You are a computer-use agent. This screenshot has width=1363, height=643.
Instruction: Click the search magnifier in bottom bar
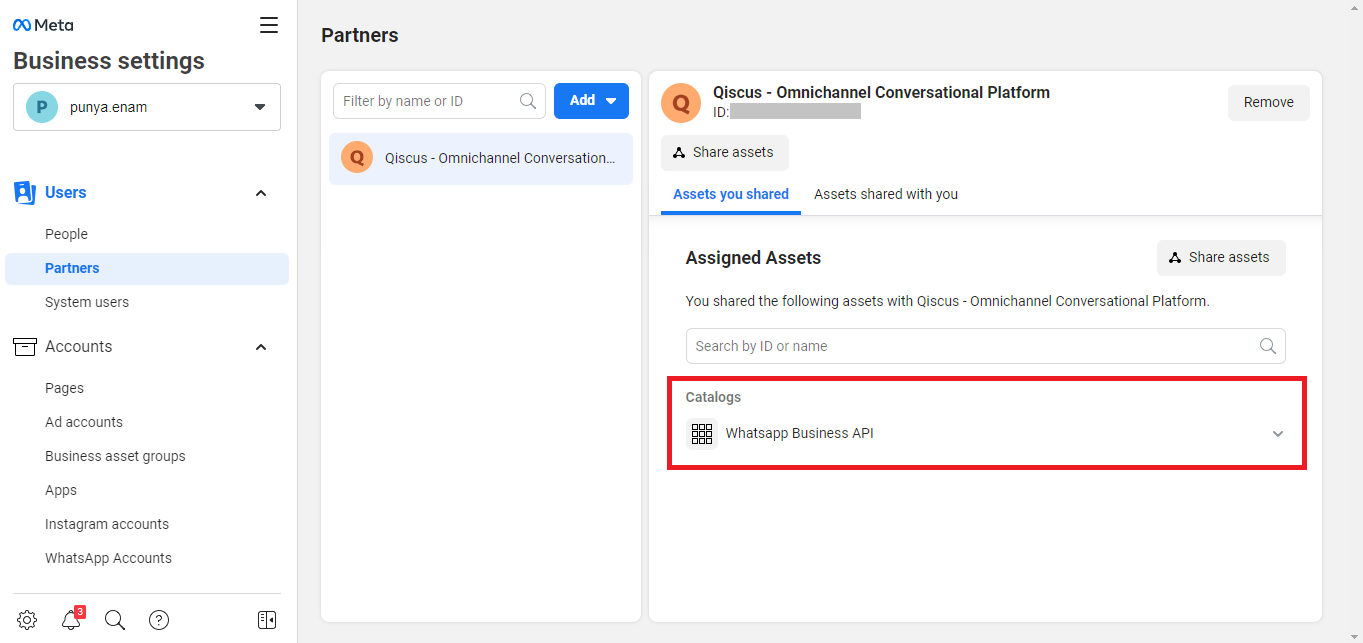point(115,620)
